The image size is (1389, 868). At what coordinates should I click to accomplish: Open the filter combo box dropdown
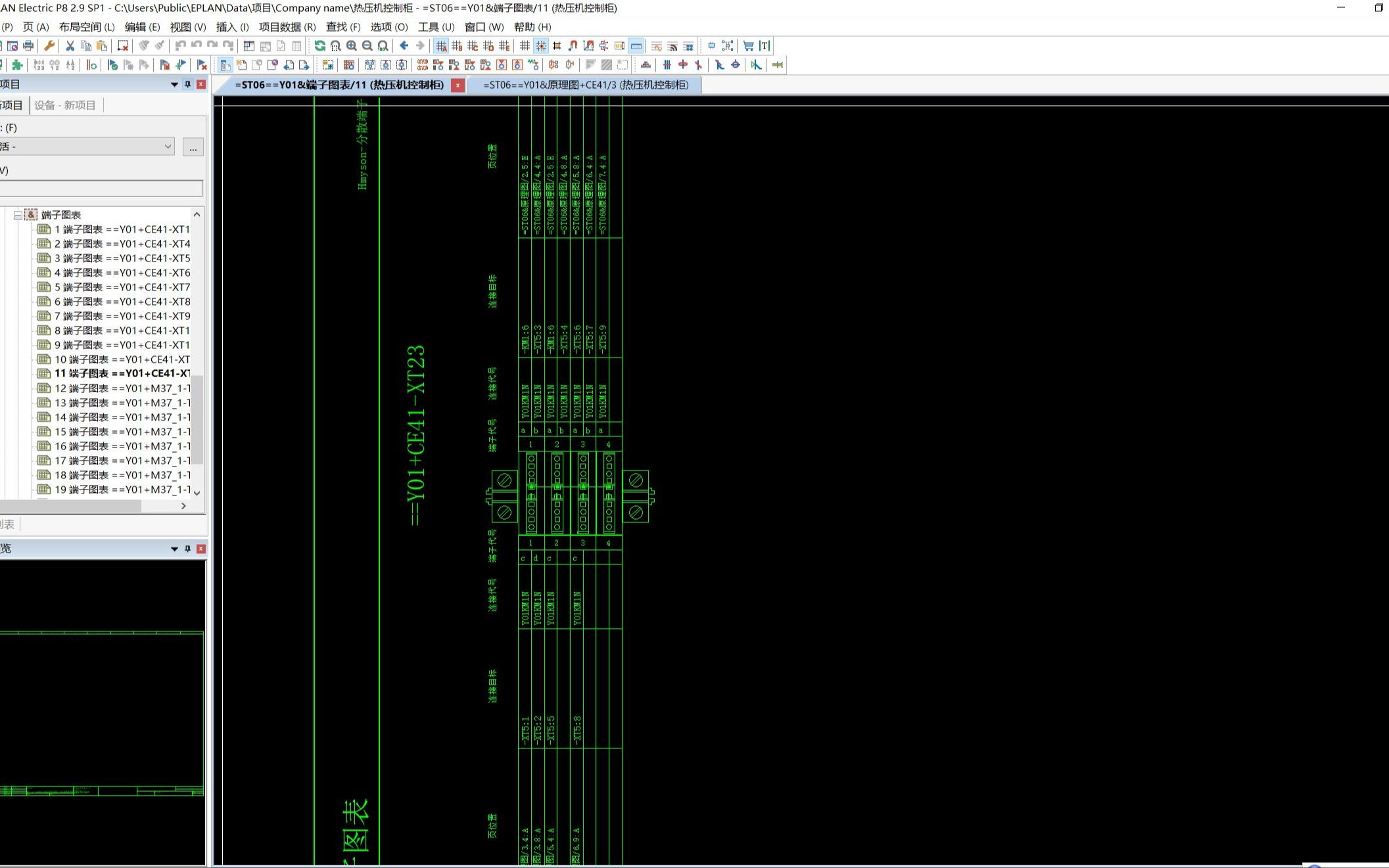pos(168,147)
